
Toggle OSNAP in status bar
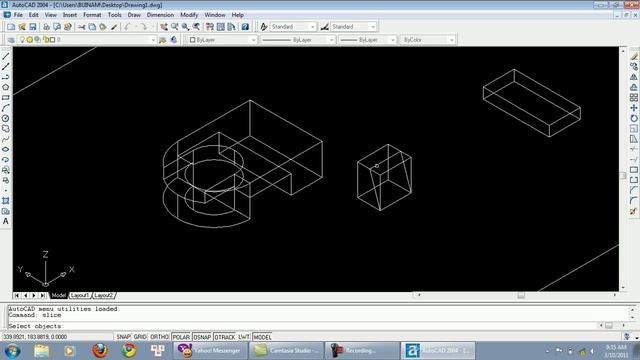(202, 337)
